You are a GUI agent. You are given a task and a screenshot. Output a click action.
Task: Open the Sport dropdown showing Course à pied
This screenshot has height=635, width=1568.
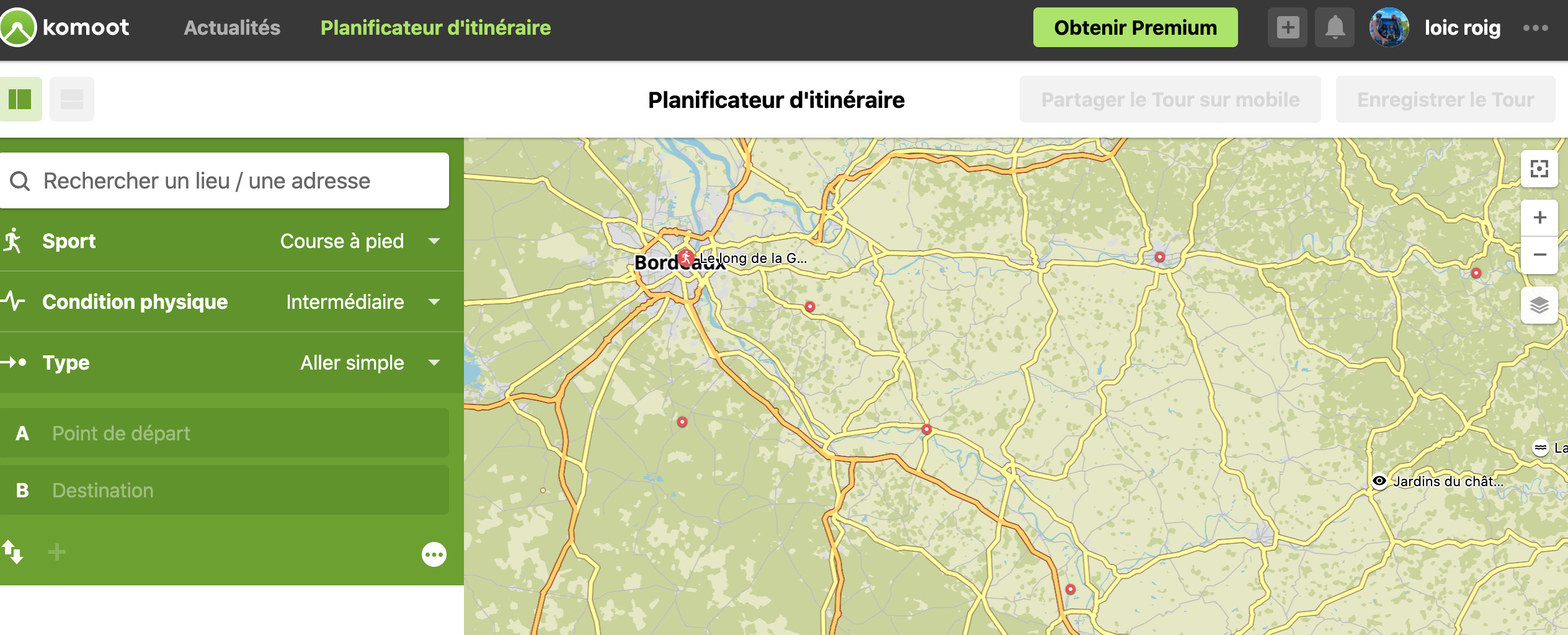(360, 241)
